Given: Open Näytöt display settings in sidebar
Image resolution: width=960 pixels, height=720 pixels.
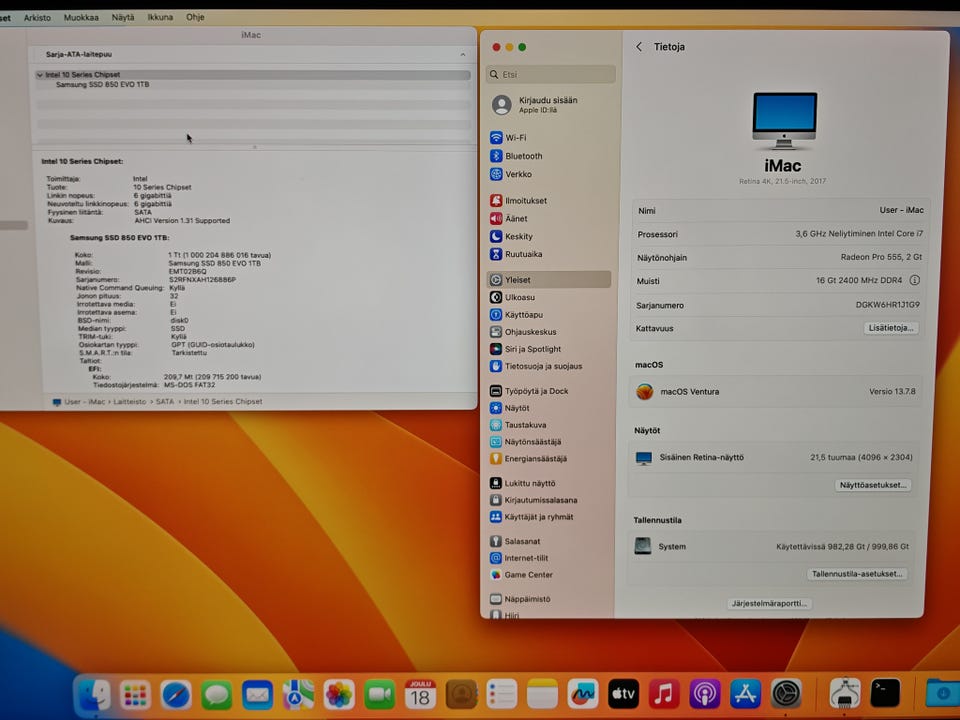Looking at the screenshot, I should [517, 408].
